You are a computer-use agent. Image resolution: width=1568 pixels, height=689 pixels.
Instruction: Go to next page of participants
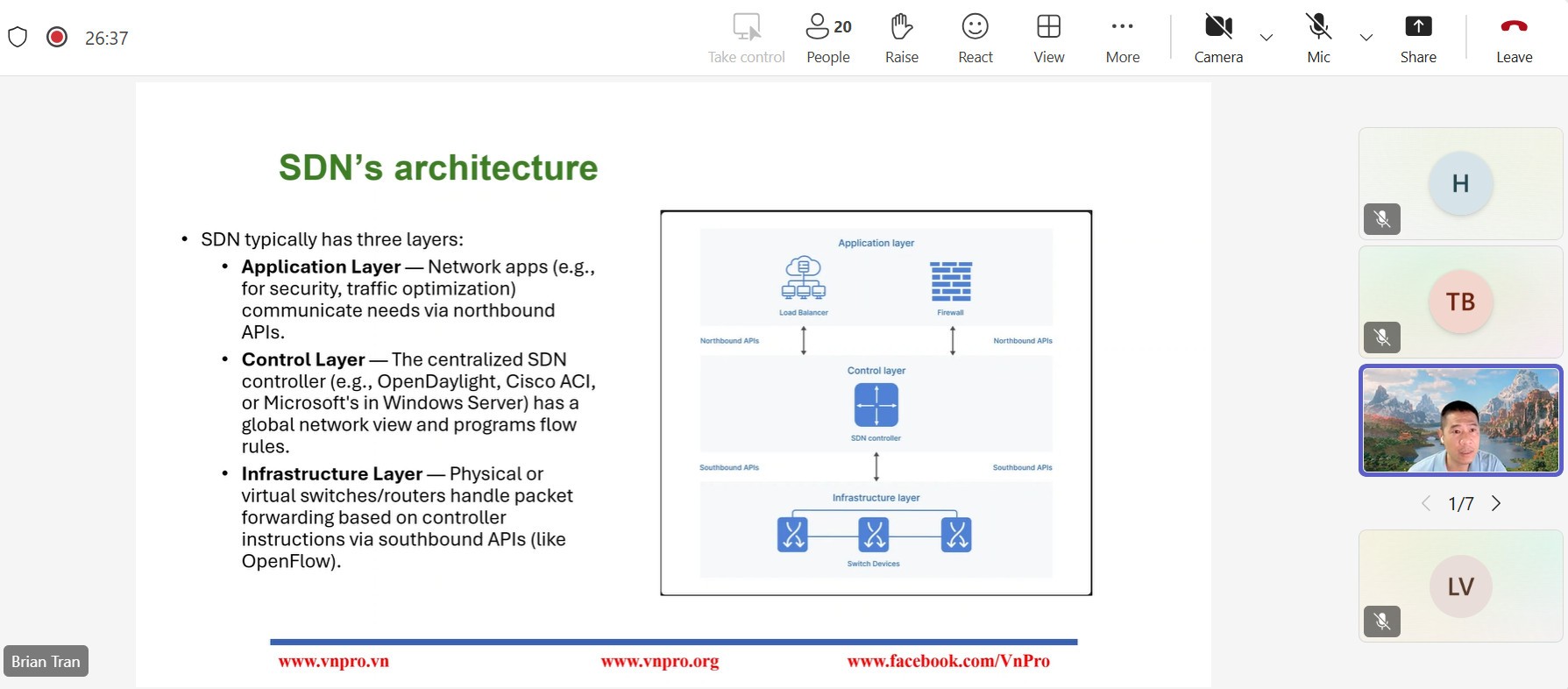click(1496, 503)
